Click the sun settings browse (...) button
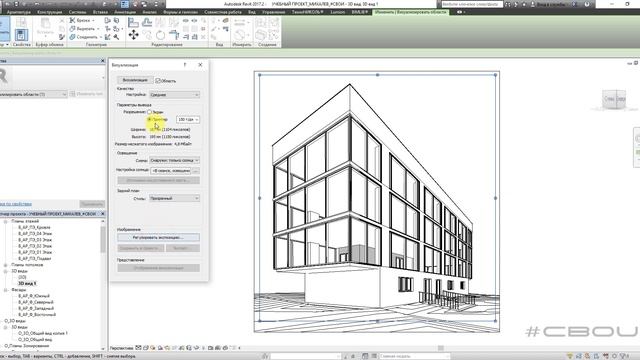Viewport: 640px width, 360px height. [196, 171]
